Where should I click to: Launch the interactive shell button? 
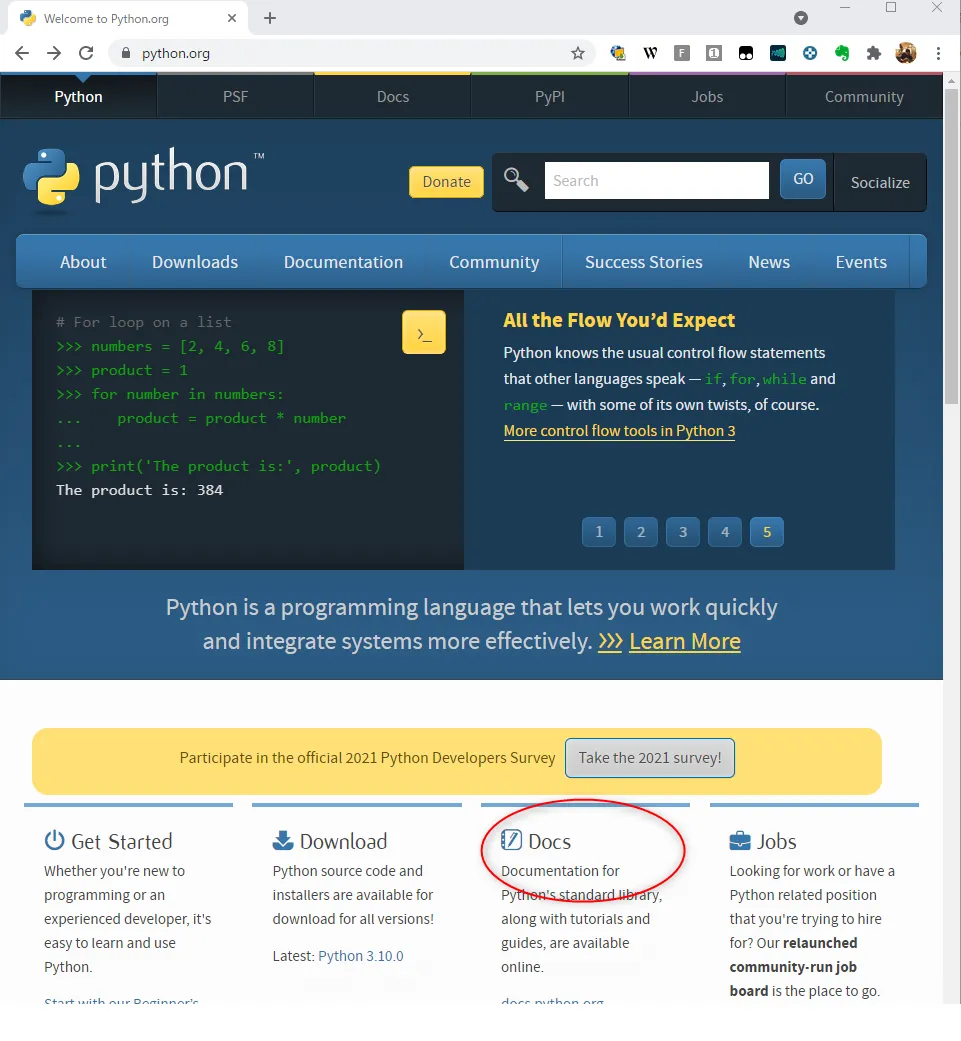tap(423, 333)
